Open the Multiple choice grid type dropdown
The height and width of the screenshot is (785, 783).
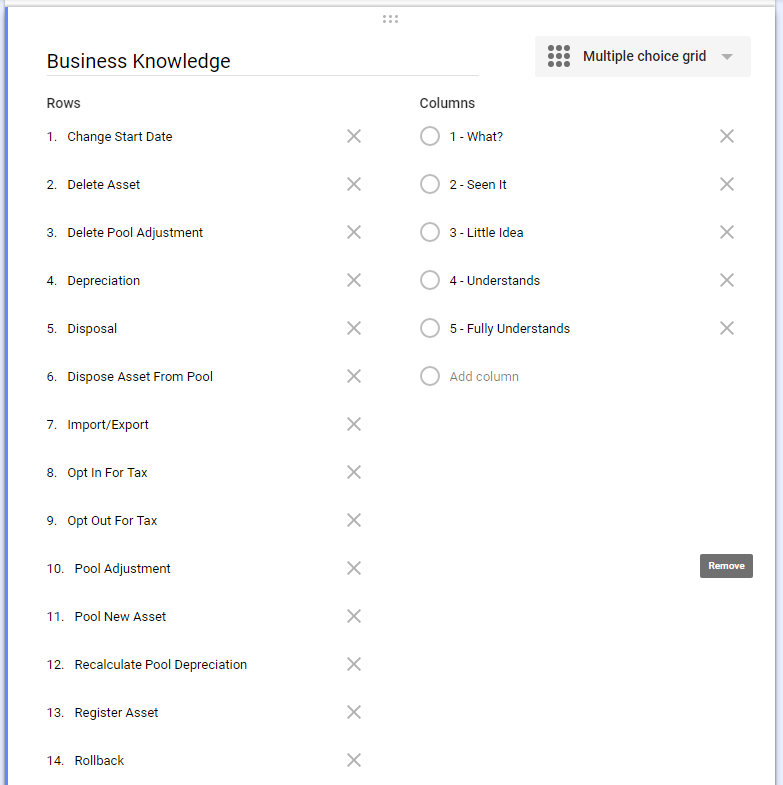(643, 56)
